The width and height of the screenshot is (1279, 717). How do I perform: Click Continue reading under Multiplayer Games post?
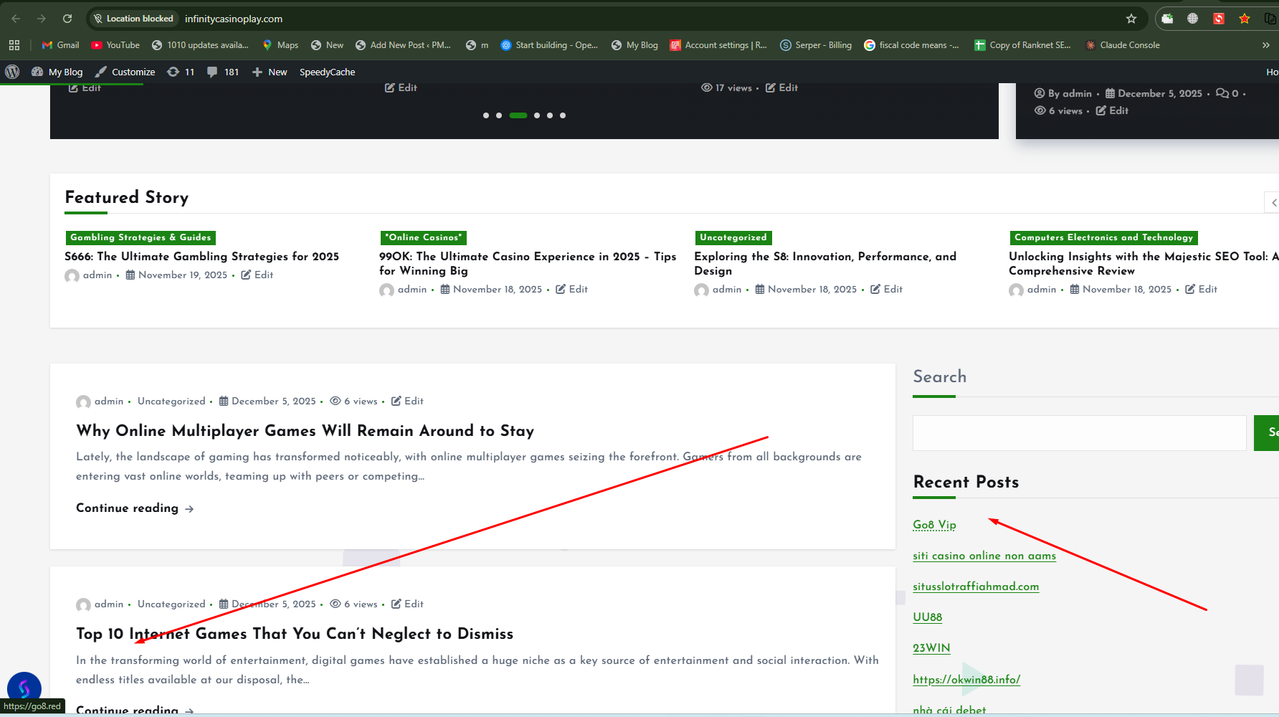135,508
